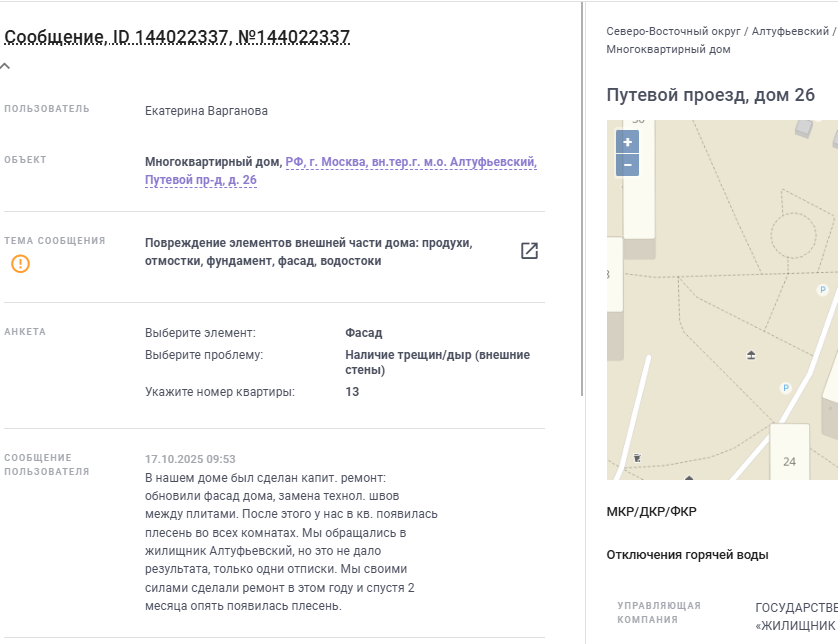Select the playground marker on the map
Image resolution: width=838 pixels, height=644 pixels.
tap(752, 355)
